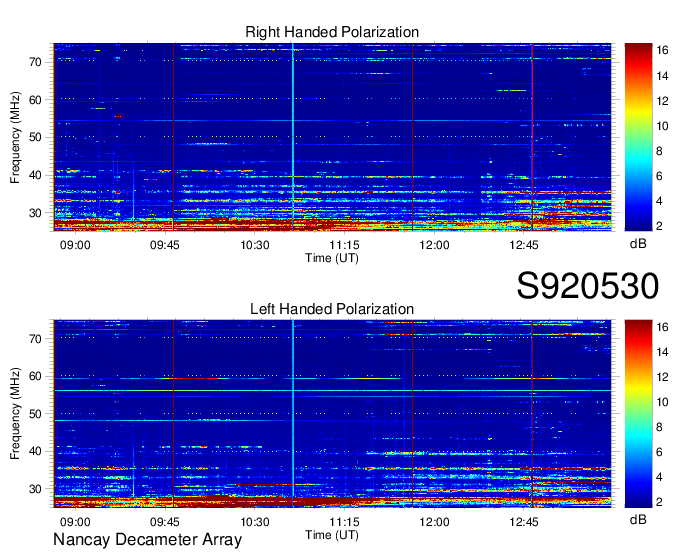
Task: Click the 70 MHz tick label on top plot
Action: coord(36,62)
